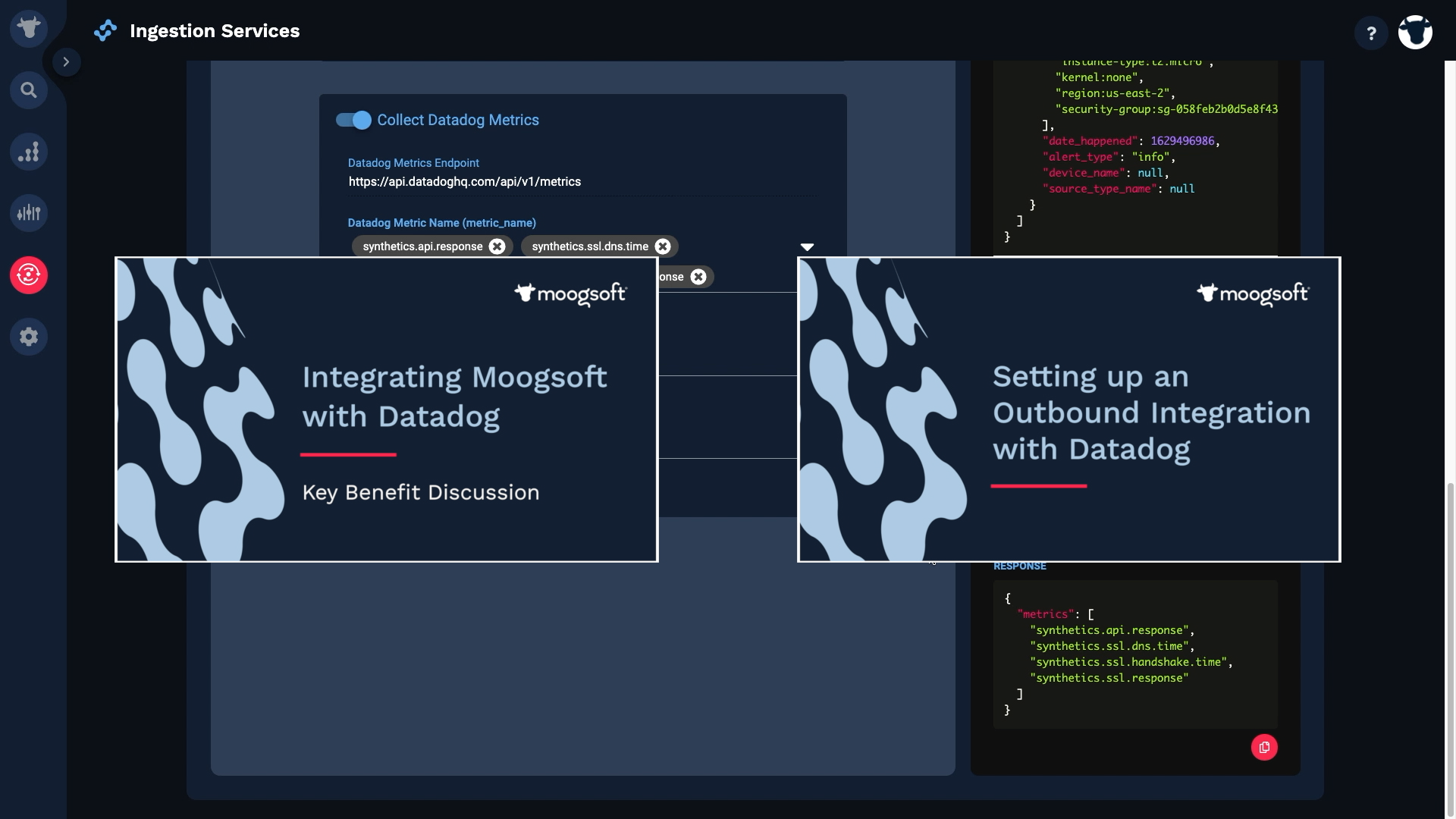Open the metrics dots chart sidebar icon

pyautogui.click(x=29, y=152)
